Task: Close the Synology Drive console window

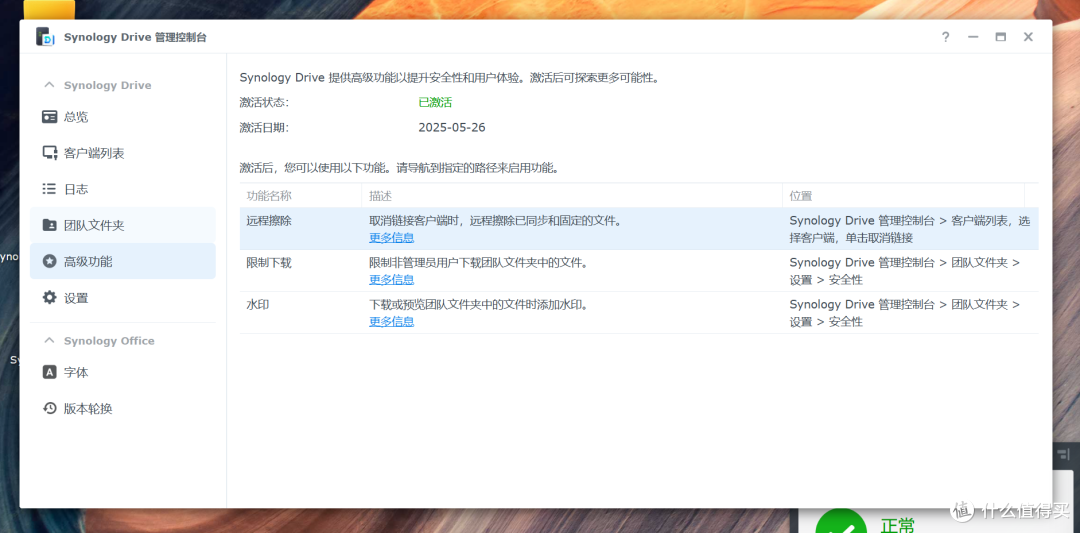Action: click(x=1028, y=37)
